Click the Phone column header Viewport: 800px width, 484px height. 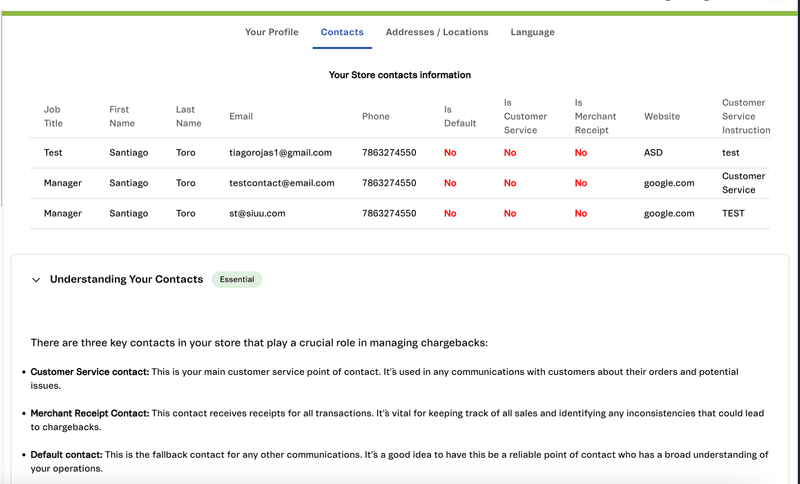coord(376,116)
